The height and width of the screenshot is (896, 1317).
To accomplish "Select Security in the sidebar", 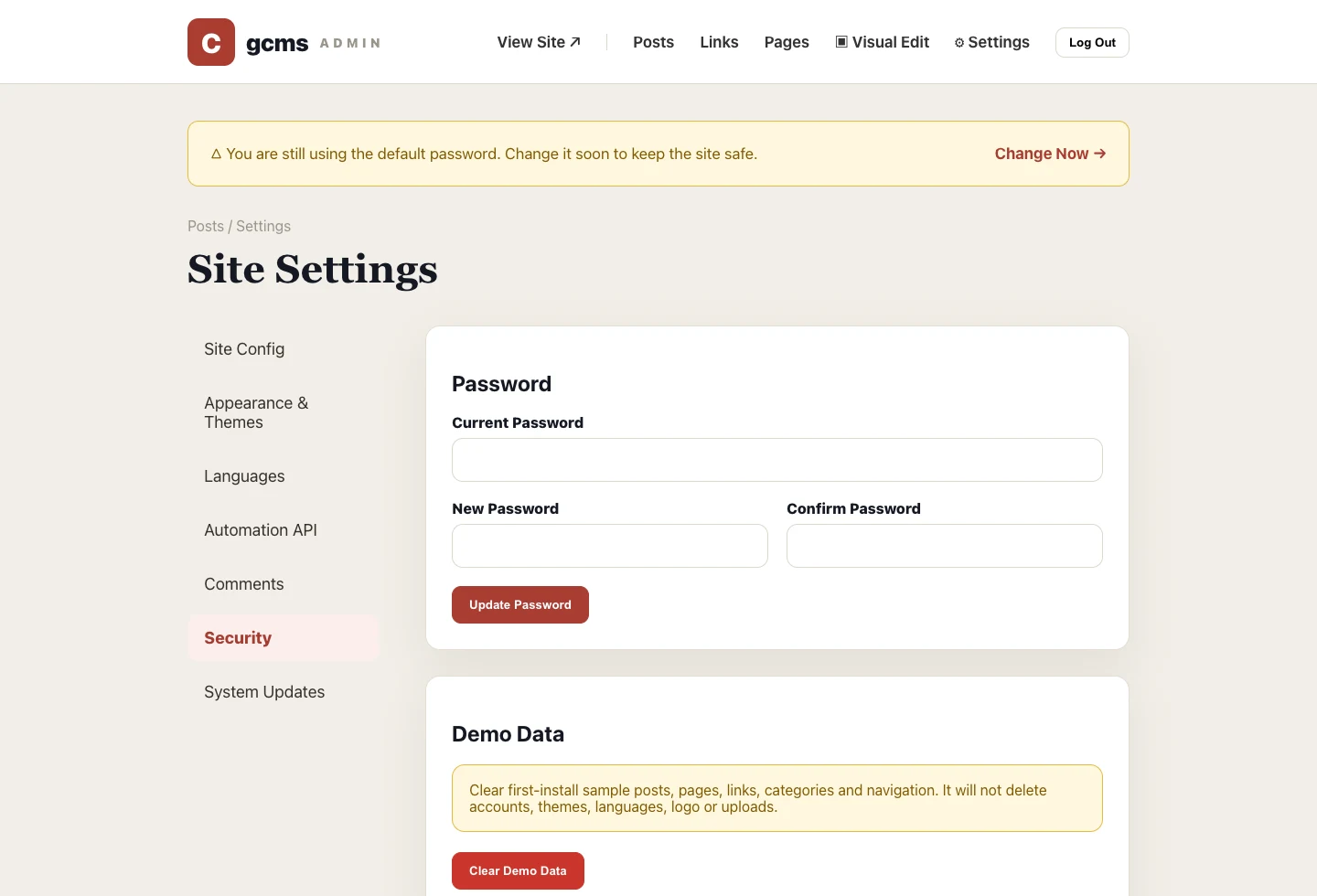I will coord(283,638).
